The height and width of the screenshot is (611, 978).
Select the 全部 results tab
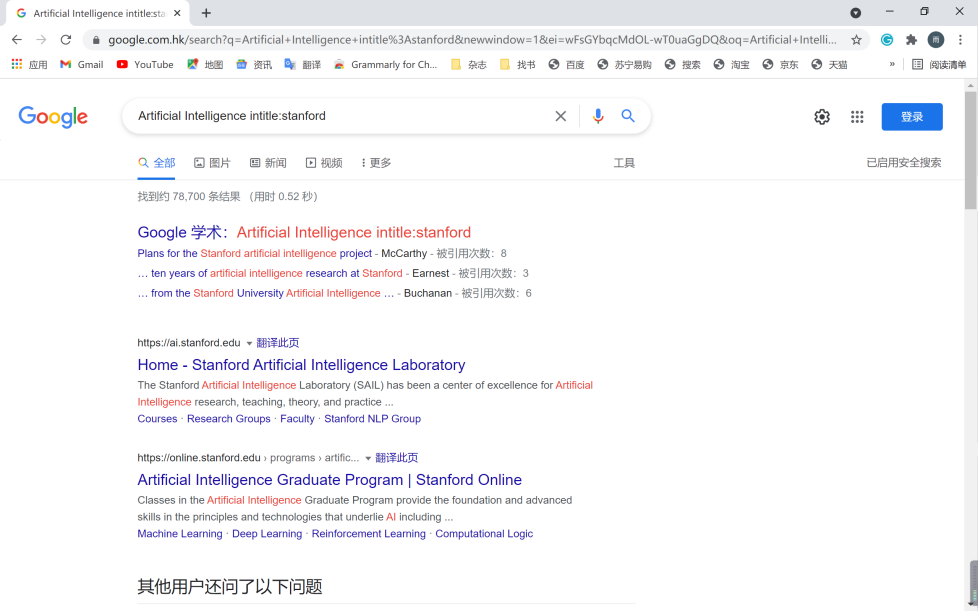[157, 163]
